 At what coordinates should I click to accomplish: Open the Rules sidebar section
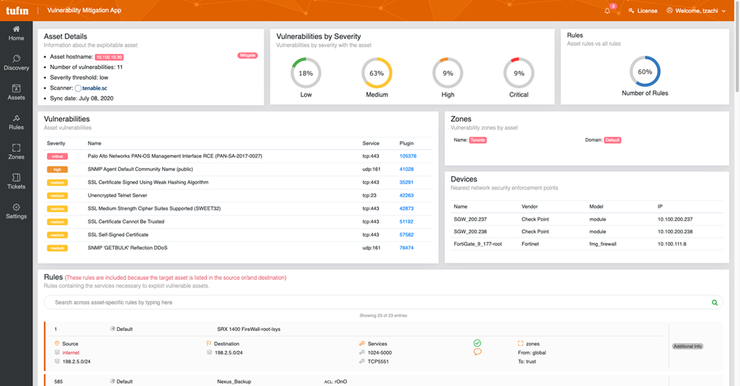[x=16, y=122]
